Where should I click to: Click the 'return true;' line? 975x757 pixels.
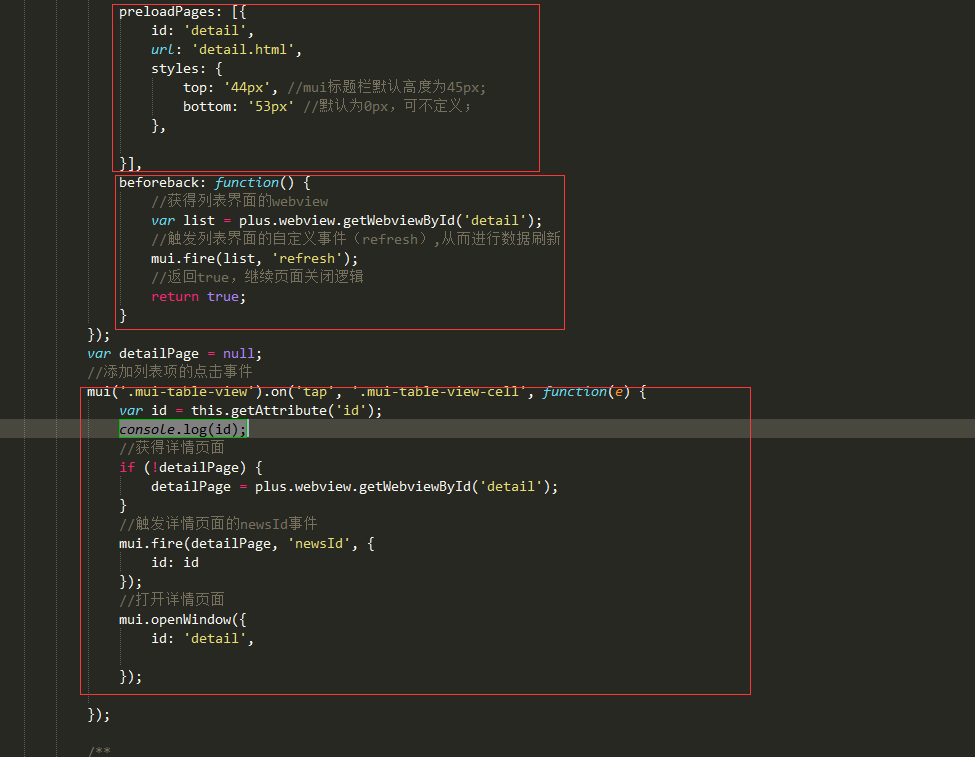[x=198, y=297]
